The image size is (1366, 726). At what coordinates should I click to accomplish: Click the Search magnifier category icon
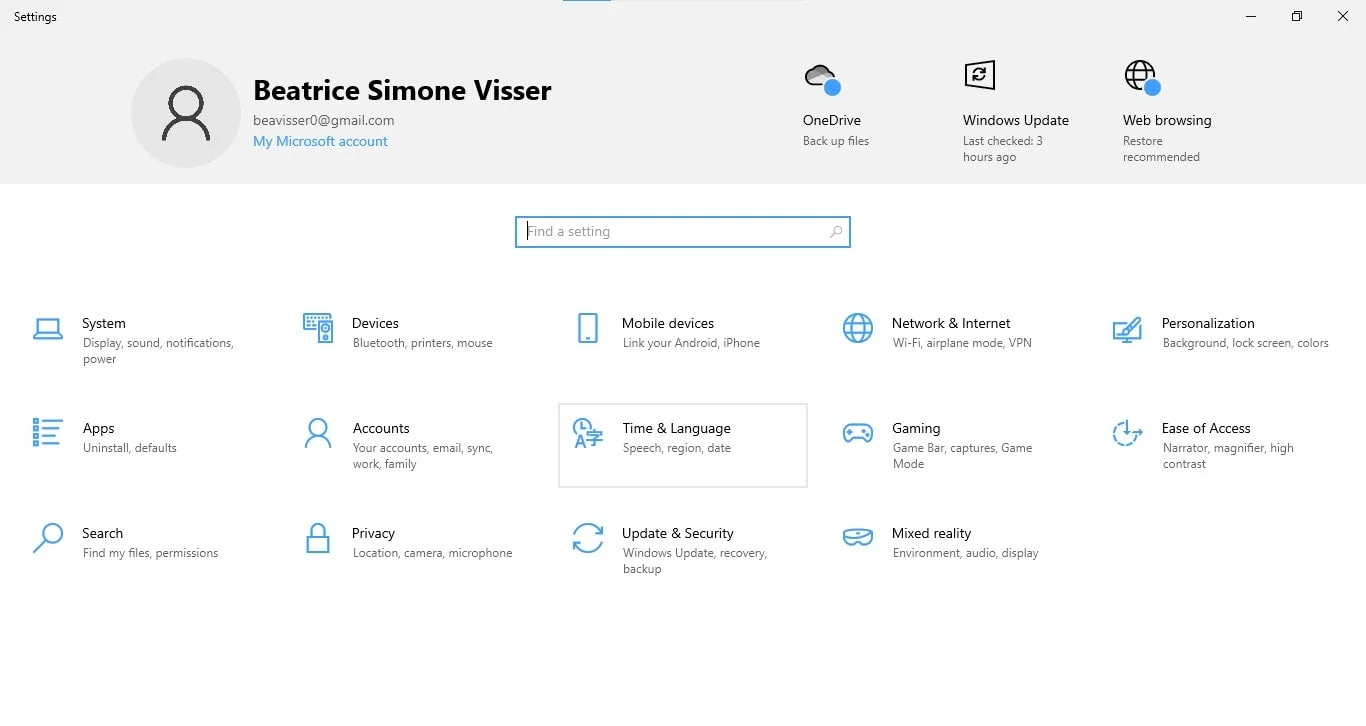[48, 538]
